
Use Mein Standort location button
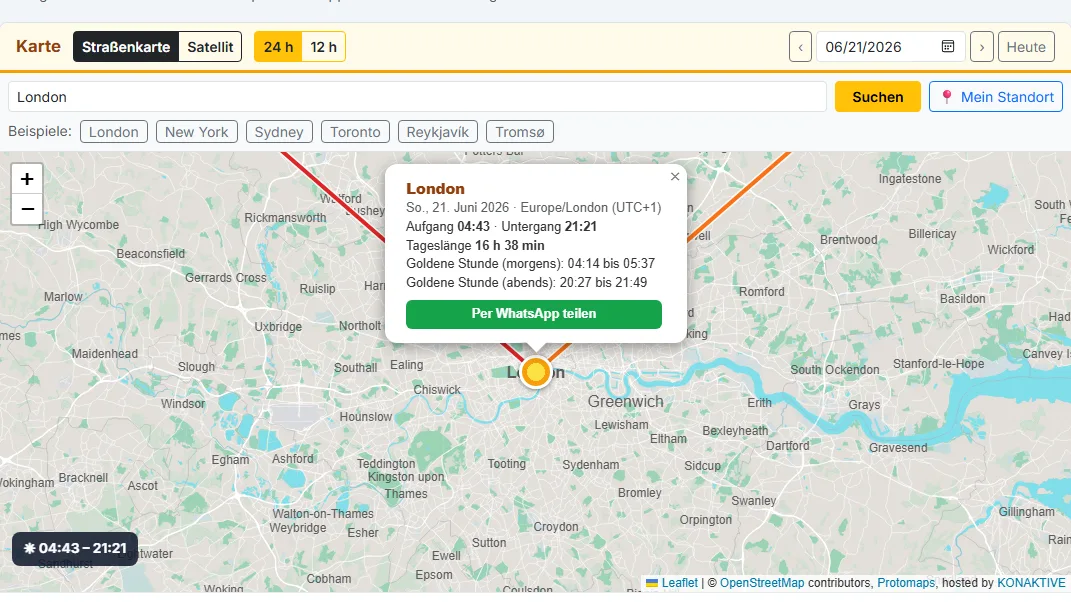[996, 97]
